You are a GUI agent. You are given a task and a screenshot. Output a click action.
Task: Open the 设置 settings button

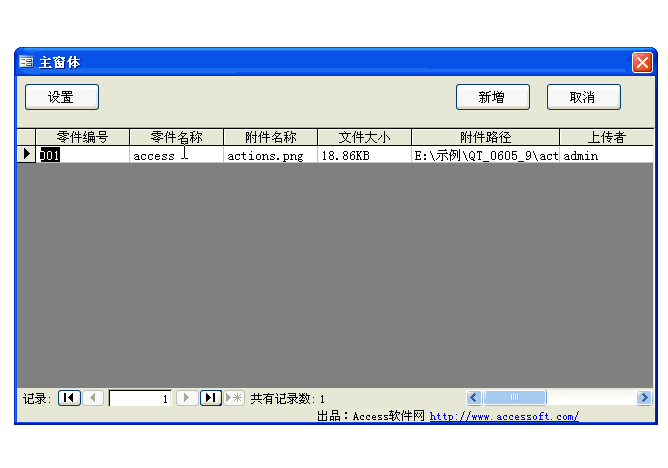tap(62, 97)
